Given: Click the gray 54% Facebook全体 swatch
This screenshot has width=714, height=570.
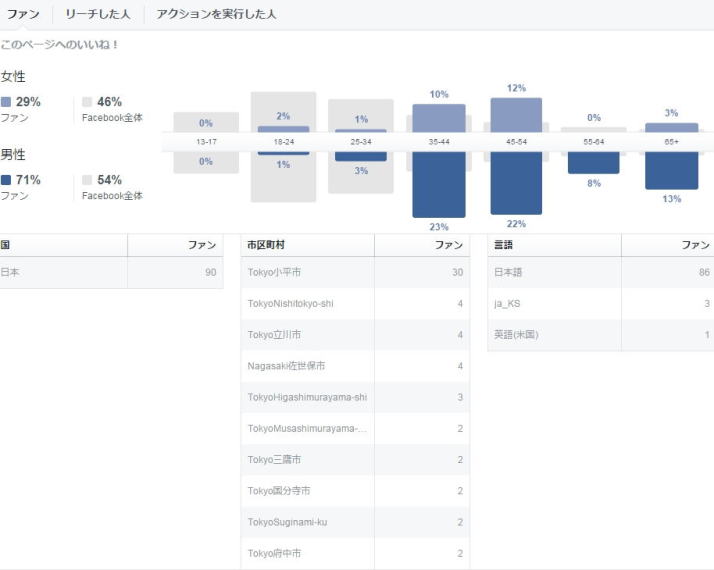Looking at the screenshot, I should coord(87,180).
